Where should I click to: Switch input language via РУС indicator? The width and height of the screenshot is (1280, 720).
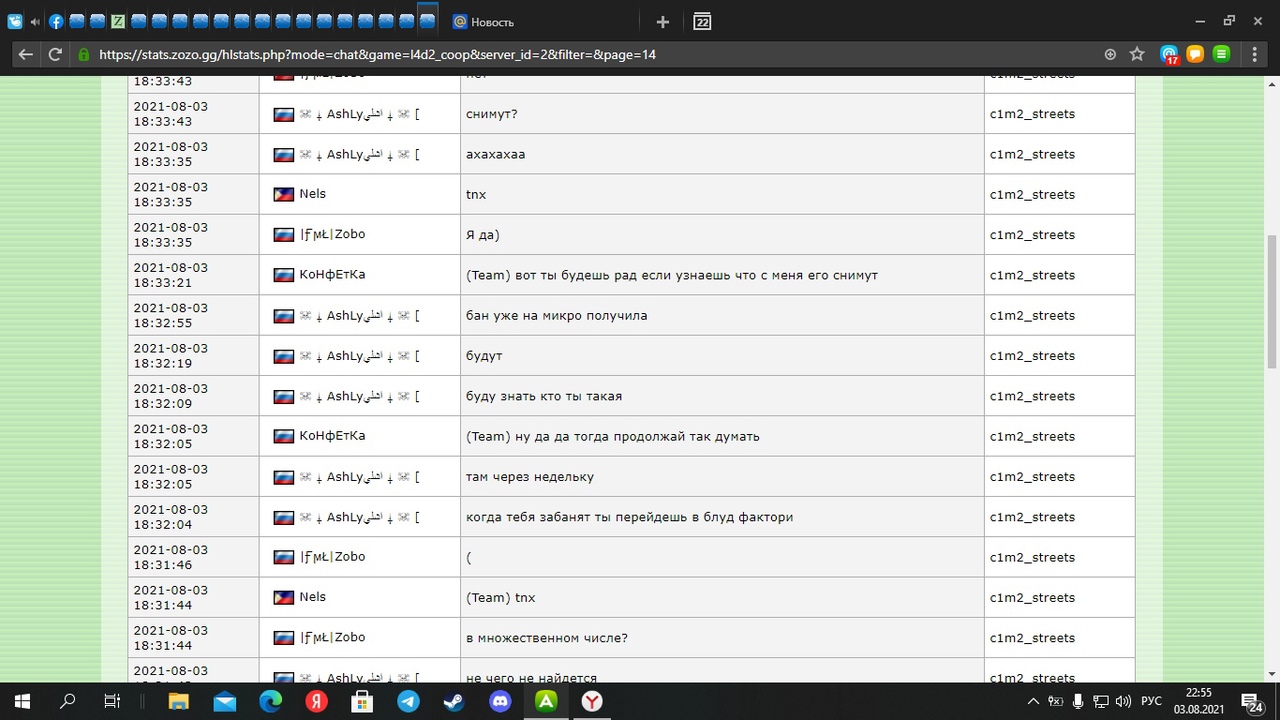pyautogui.click(x=1151, y=701)
